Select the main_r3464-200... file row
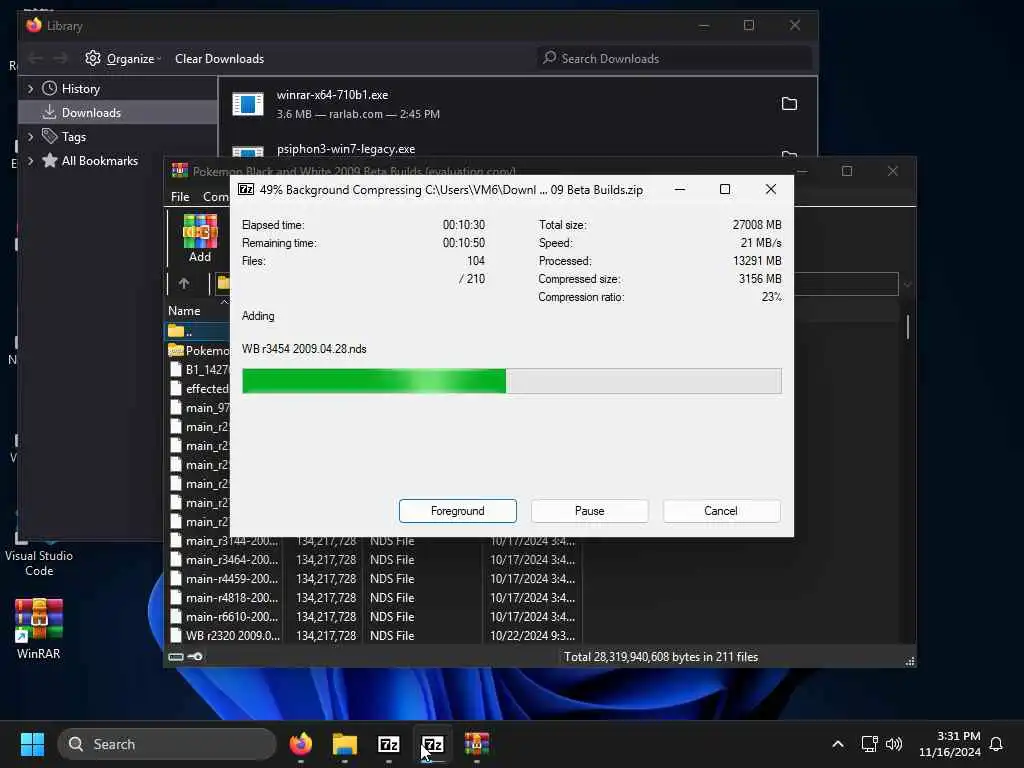 [x=372, y=560]
